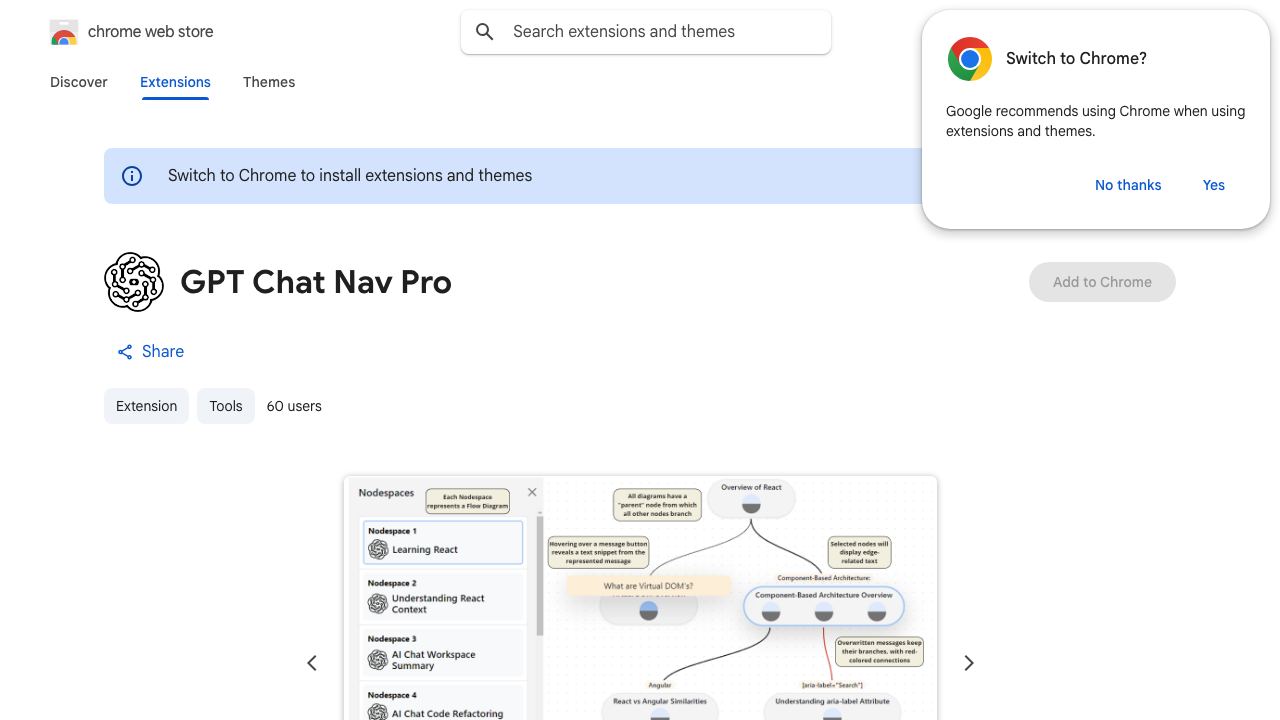Select Nodespace 3 AI Chat Workspace Summary
The width and height of the screenshot is (1280, 720).
[x=442, y=653]
